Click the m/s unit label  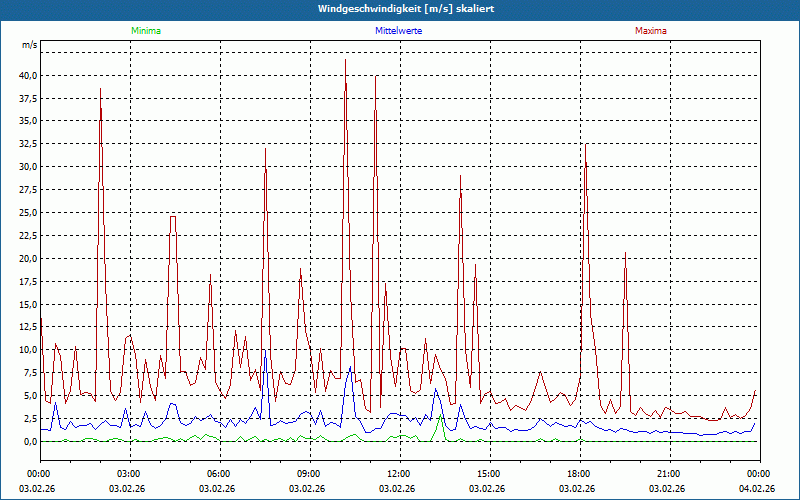tap(29, 46)
